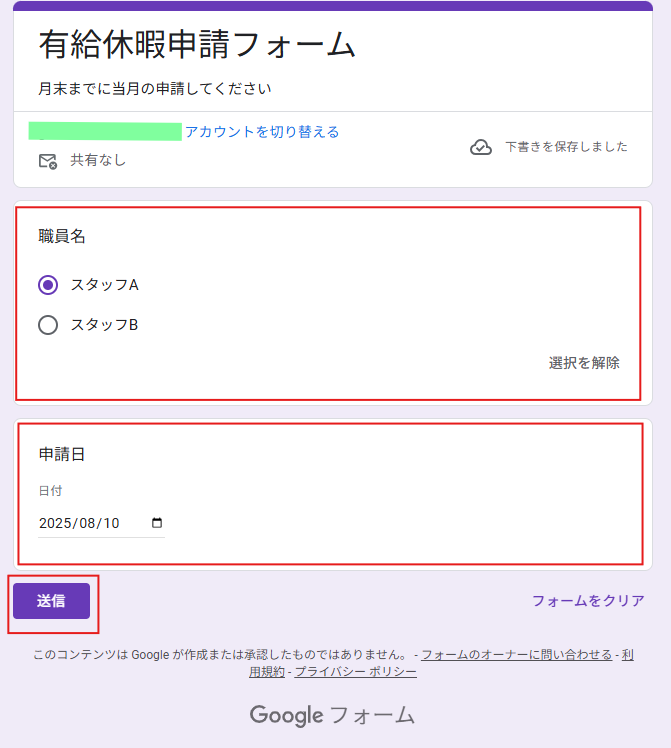Open the アカウントを切り替える link
Viewport: 671px width, 748px height.
[262, 132]
